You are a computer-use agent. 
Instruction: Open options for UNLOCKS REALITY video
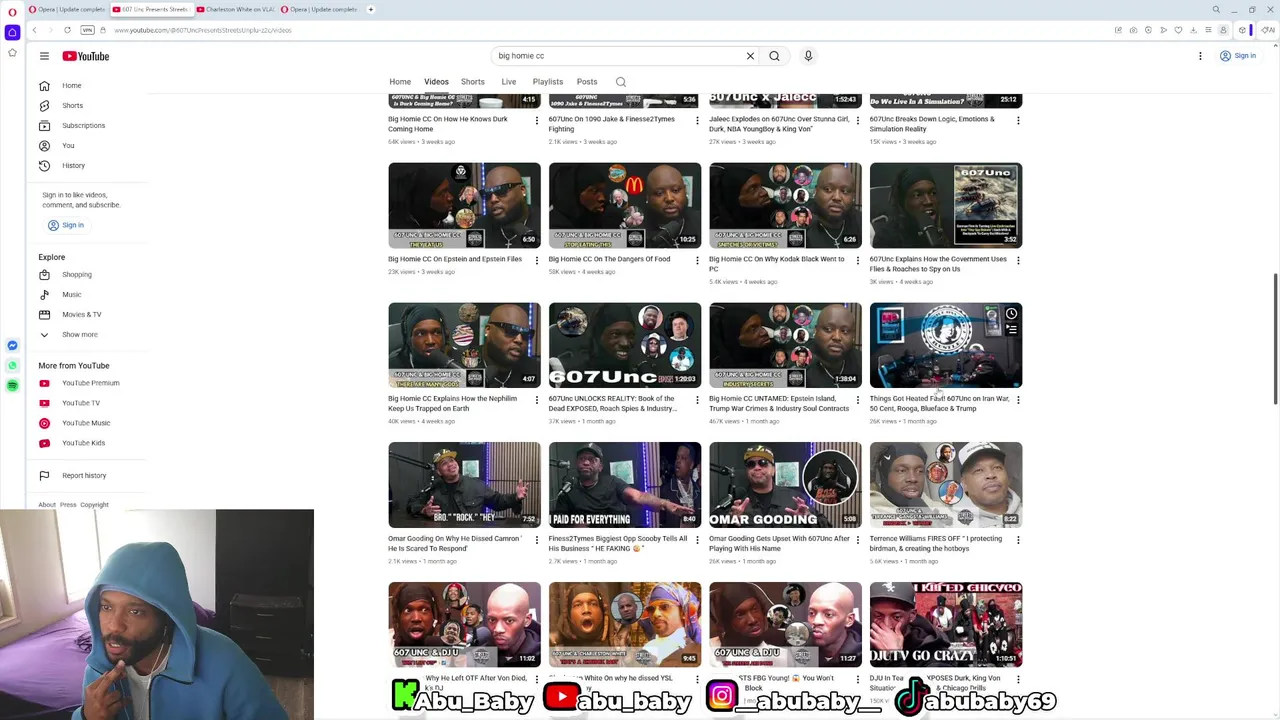697,400
